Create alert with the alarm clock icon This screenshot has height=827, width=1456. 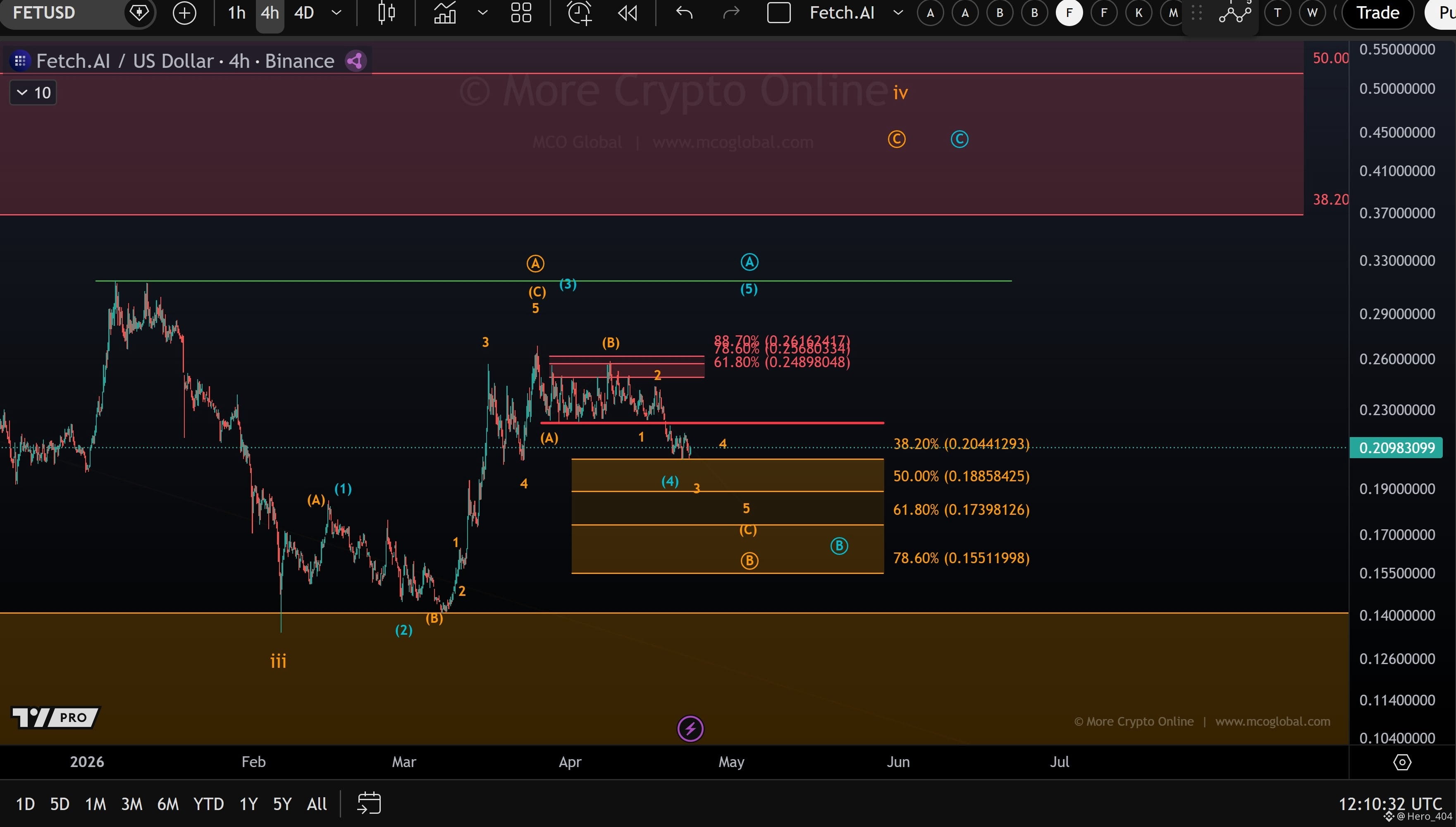(580, 12)
